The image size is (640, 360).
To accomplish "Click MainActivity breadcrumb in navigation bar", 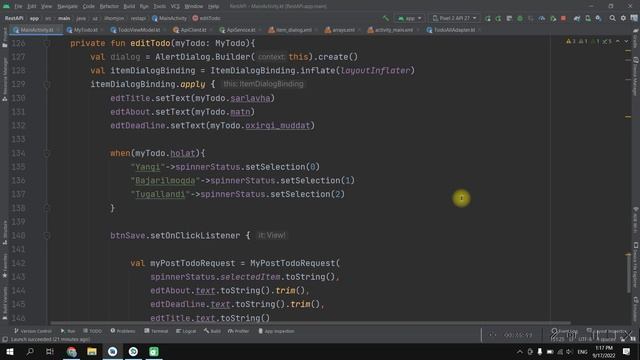I will [170, 18].
